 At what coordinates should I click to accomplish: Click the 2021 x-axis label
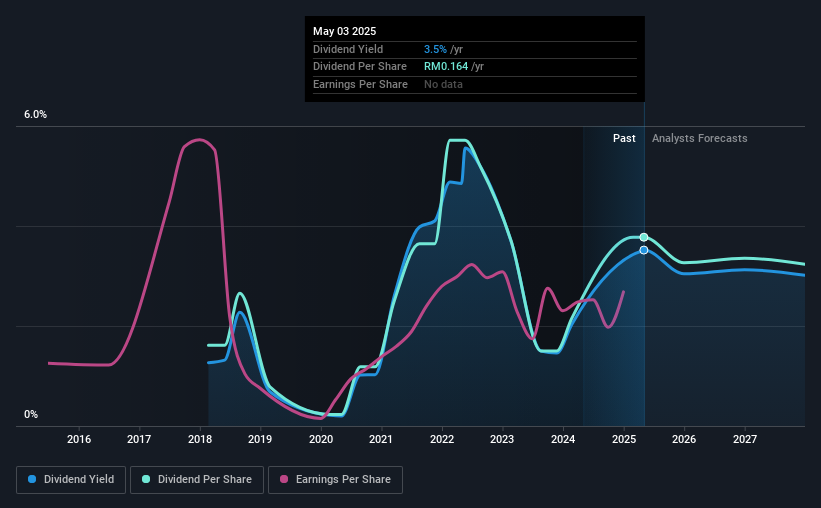tap(381, 439)
